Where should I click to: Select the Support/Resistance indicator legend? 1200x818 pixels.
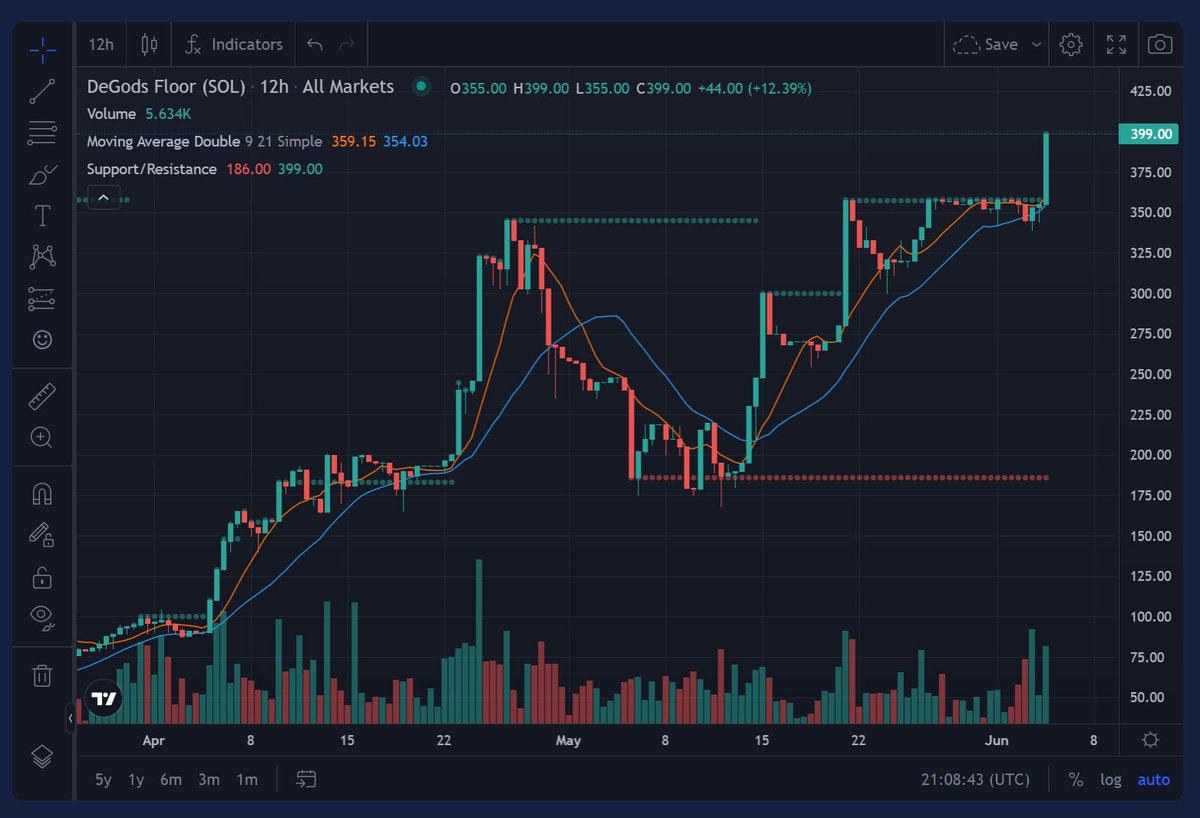[152, 169]
